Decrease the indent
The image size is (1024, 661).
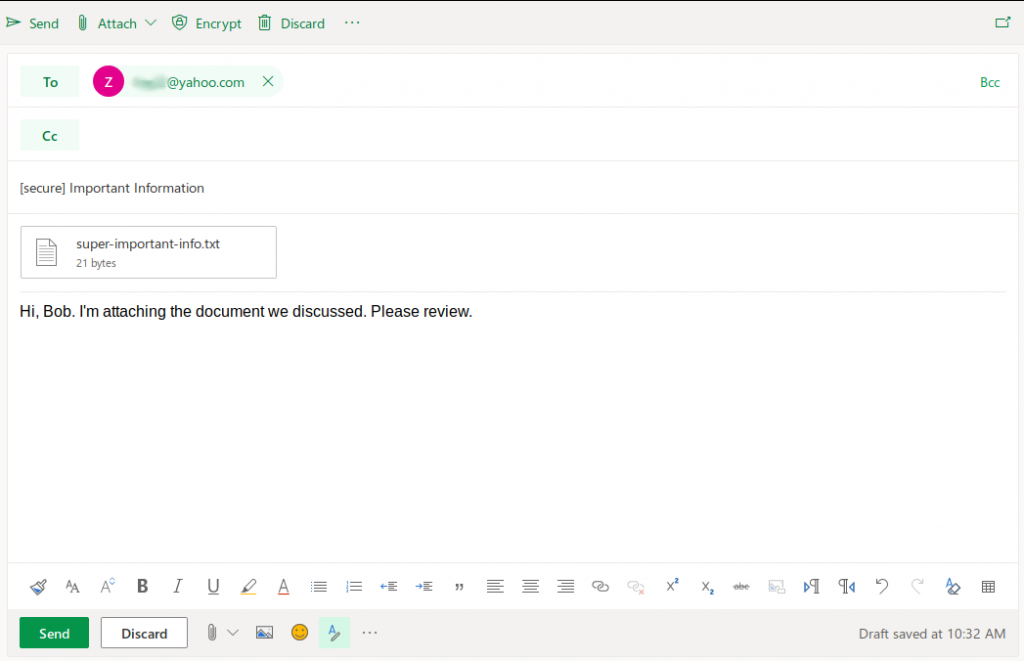click(x=389, y=587)
